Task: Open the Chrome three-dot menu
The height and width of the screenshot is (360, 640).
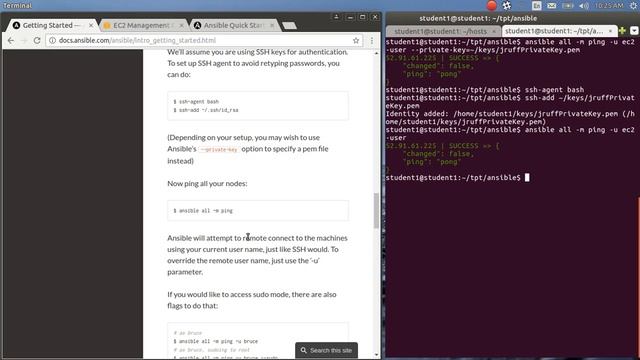Action: [x=372, y=40]
